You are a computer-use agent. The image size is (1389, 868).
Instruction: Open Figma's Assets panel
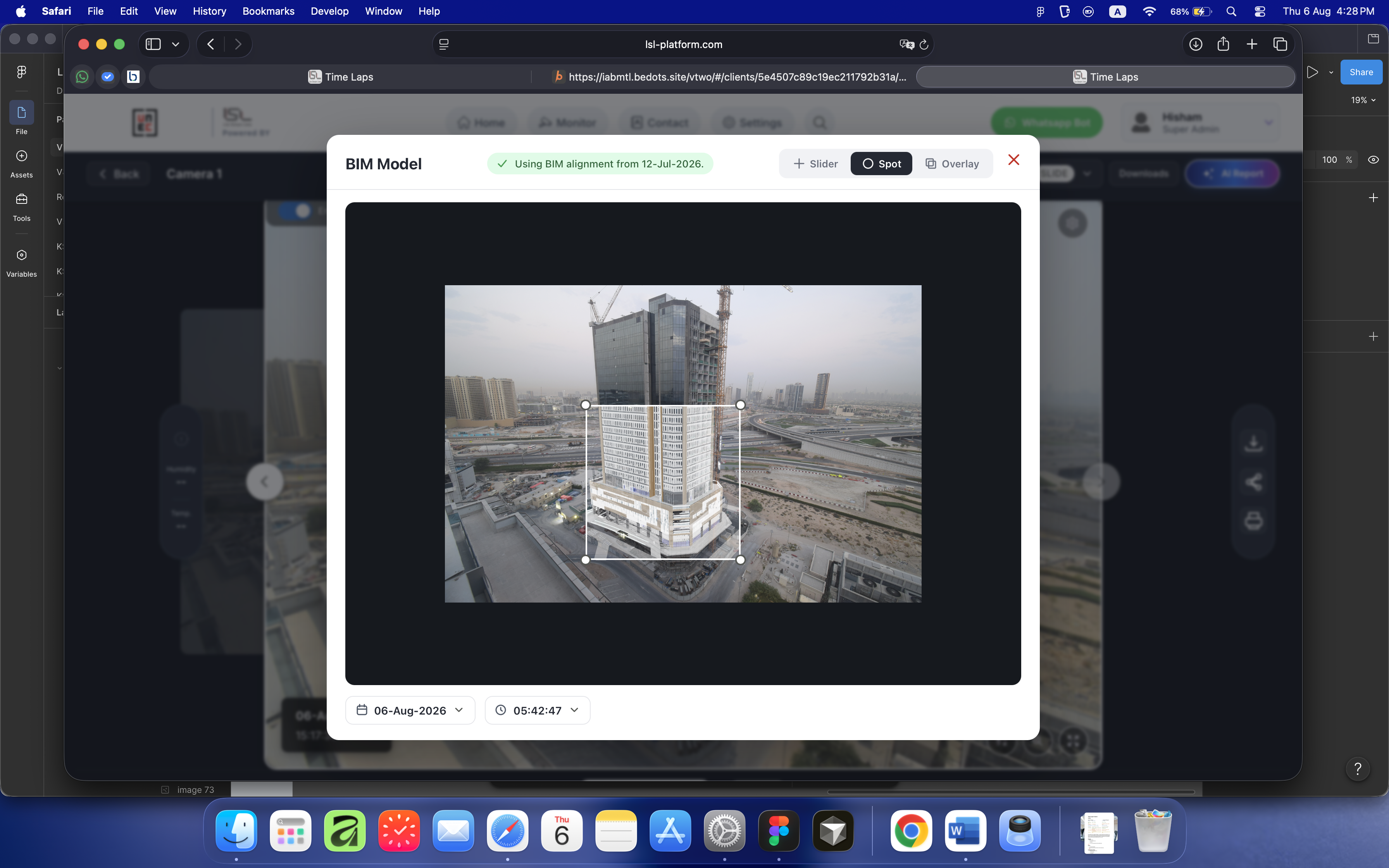[x=22, y=164]
